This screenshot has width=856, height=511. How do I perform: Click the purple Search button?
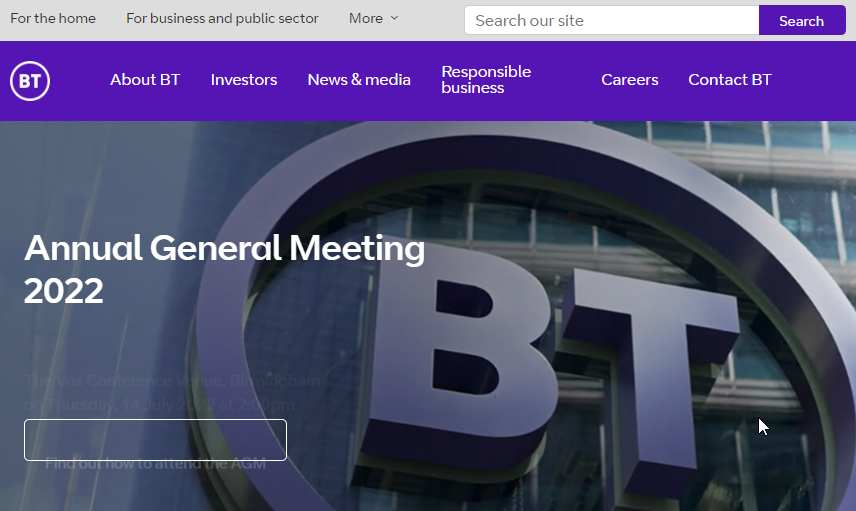[801, 20]
